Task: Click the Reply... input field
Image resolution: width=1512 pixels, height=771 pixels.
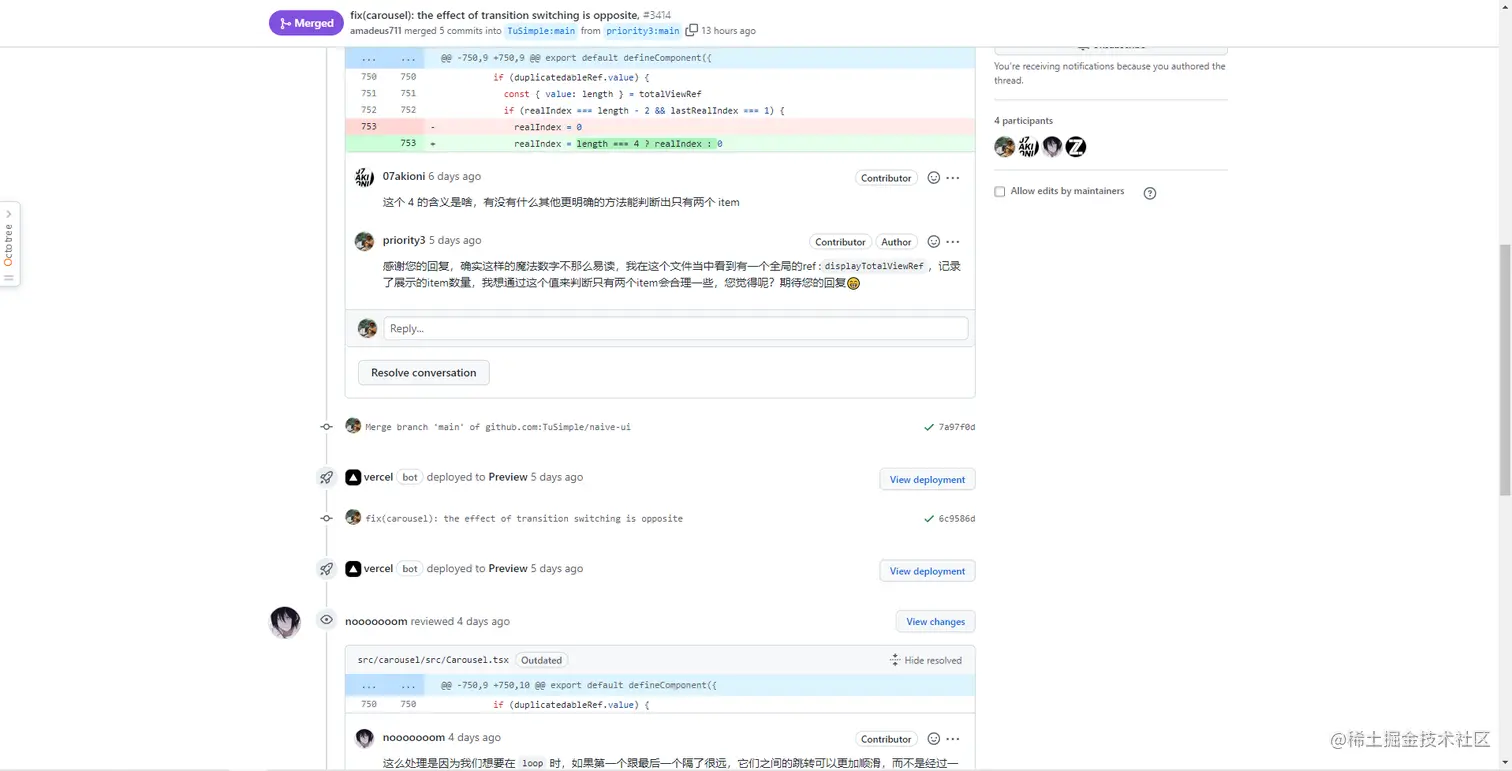Action: coord(676,328)
